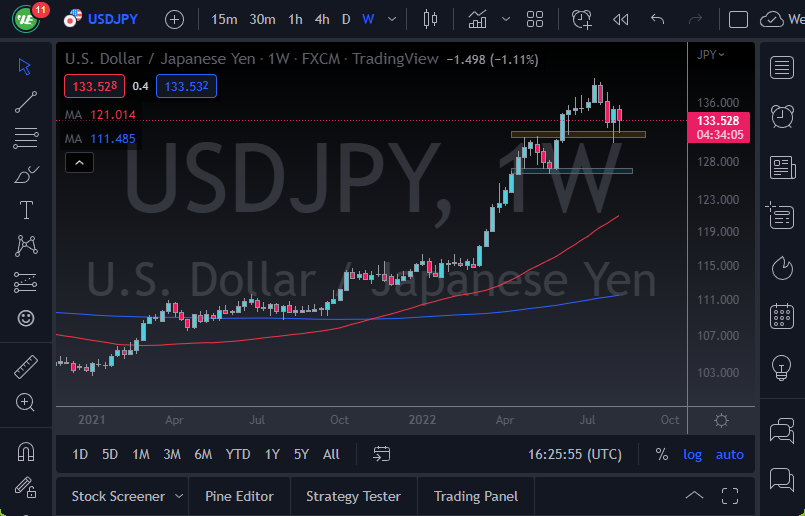Viewport: 805px width, 516px height.
Task: Click the blue buy price 133.532
Action: pos(186,86)
